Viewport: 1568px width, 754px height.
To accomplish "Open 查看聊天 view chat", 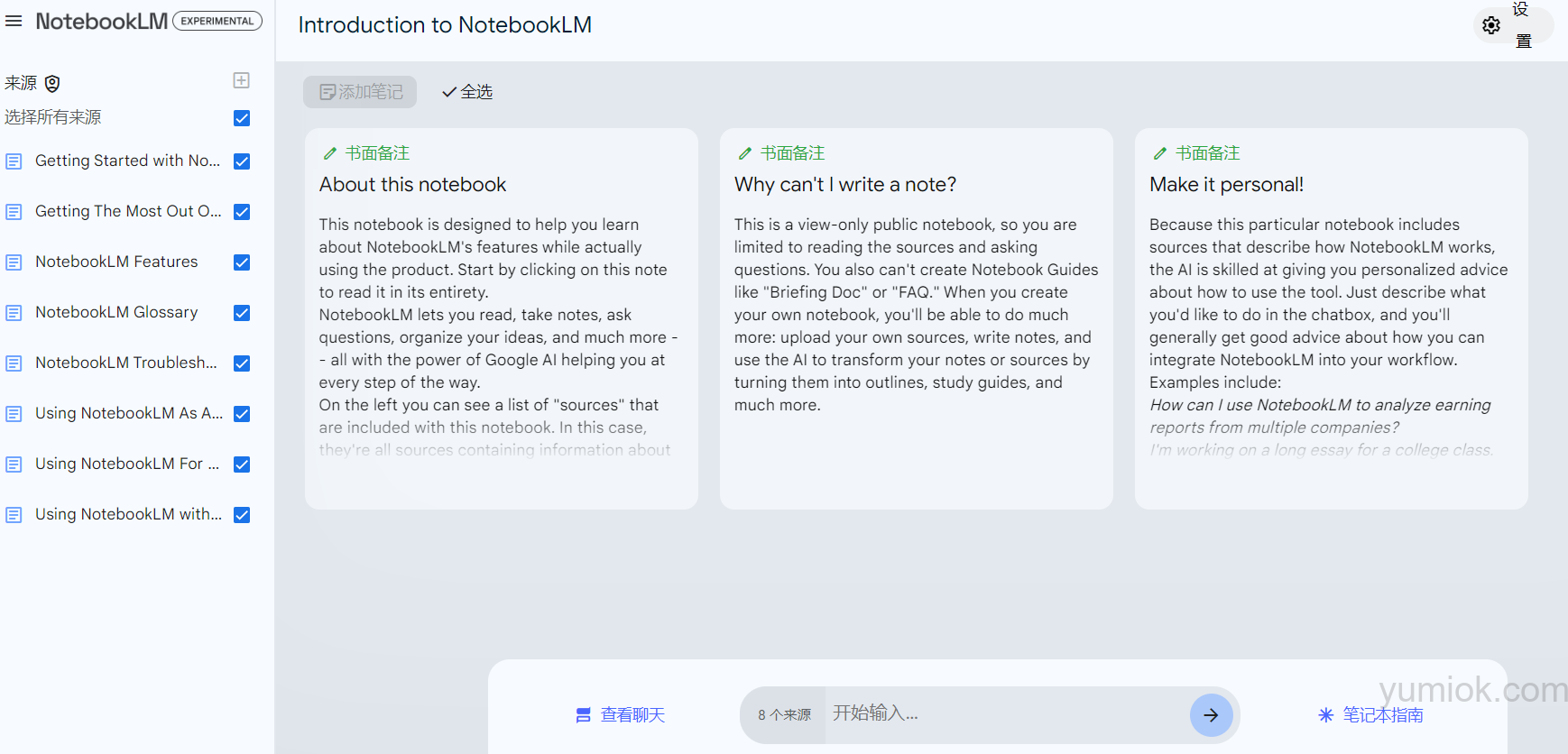I will (621, 715).
